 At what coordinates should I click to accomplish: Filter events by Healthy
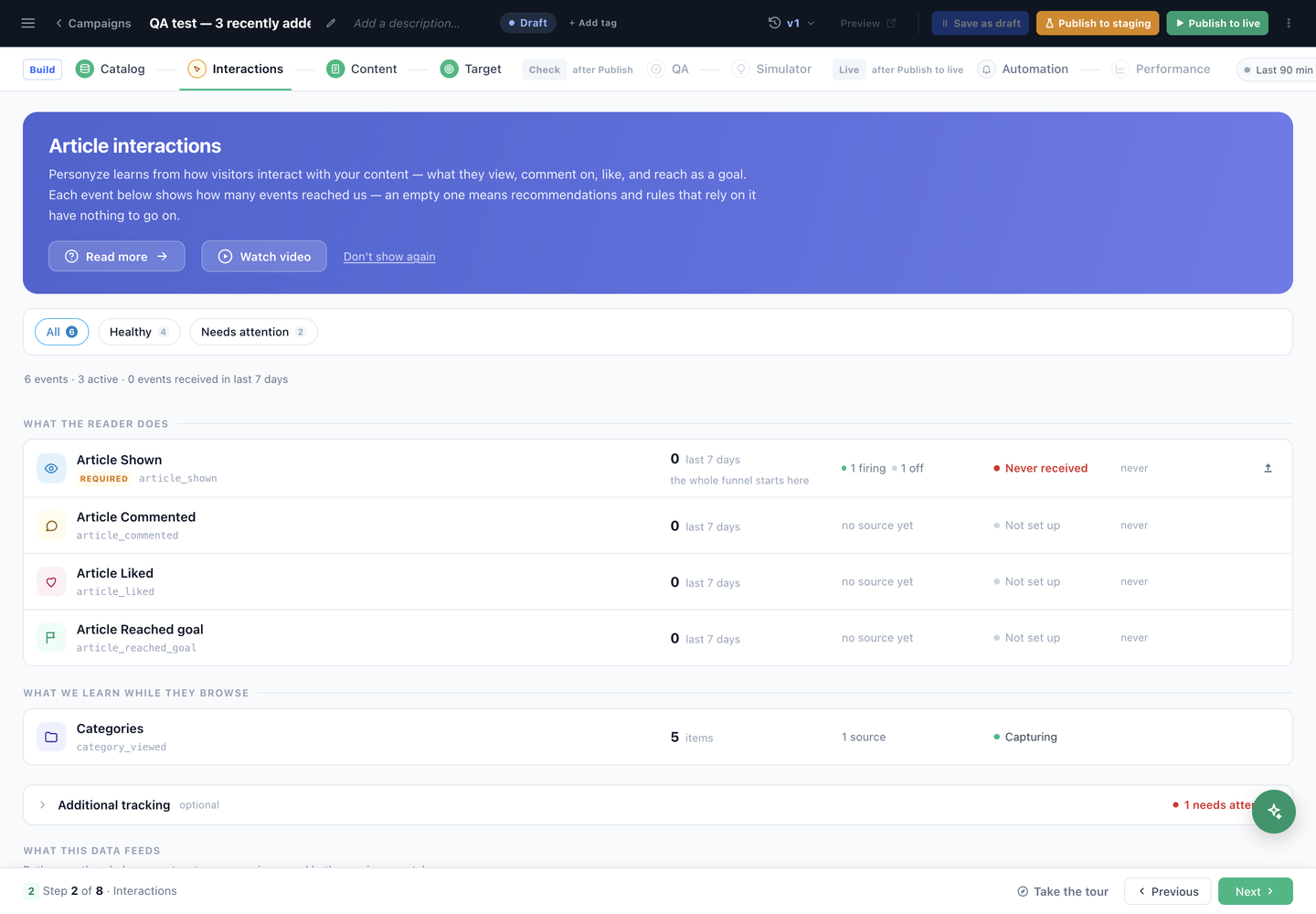[x=139, y=332]
